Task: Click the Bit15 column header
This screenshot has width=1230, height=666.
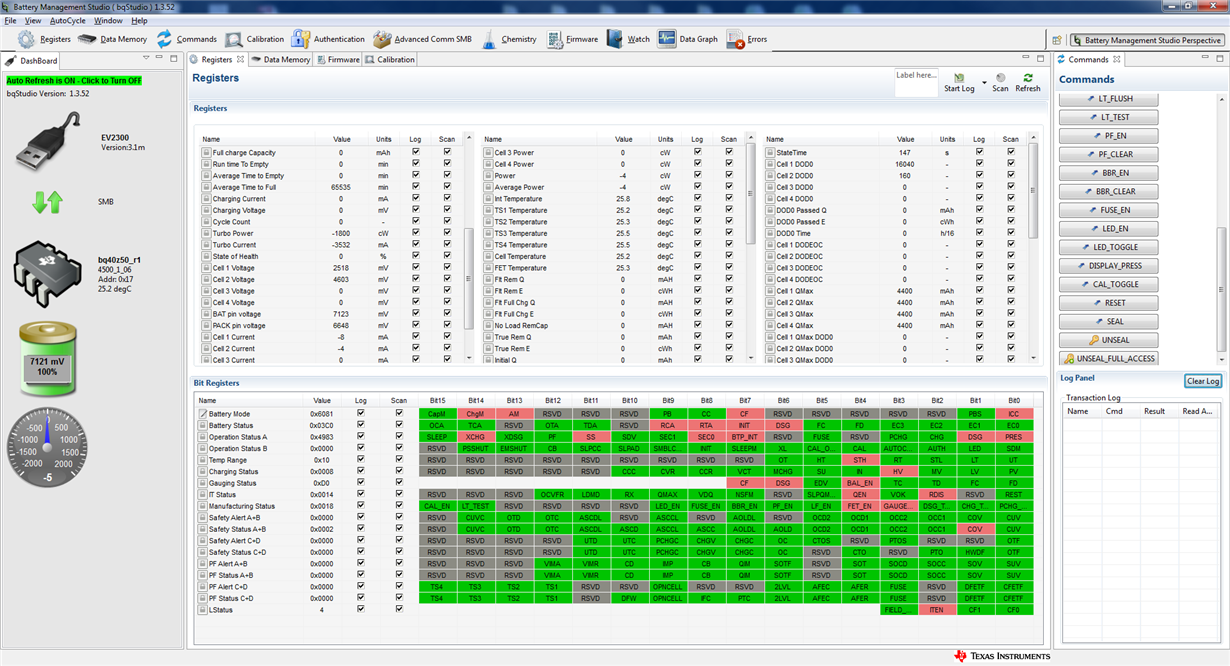Action: pos(437,400)
